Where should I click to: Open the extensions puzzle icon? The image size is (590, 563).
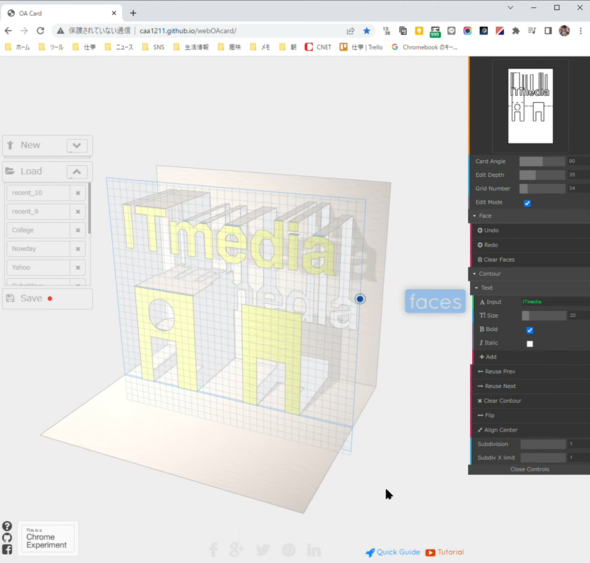pos(515,31)
